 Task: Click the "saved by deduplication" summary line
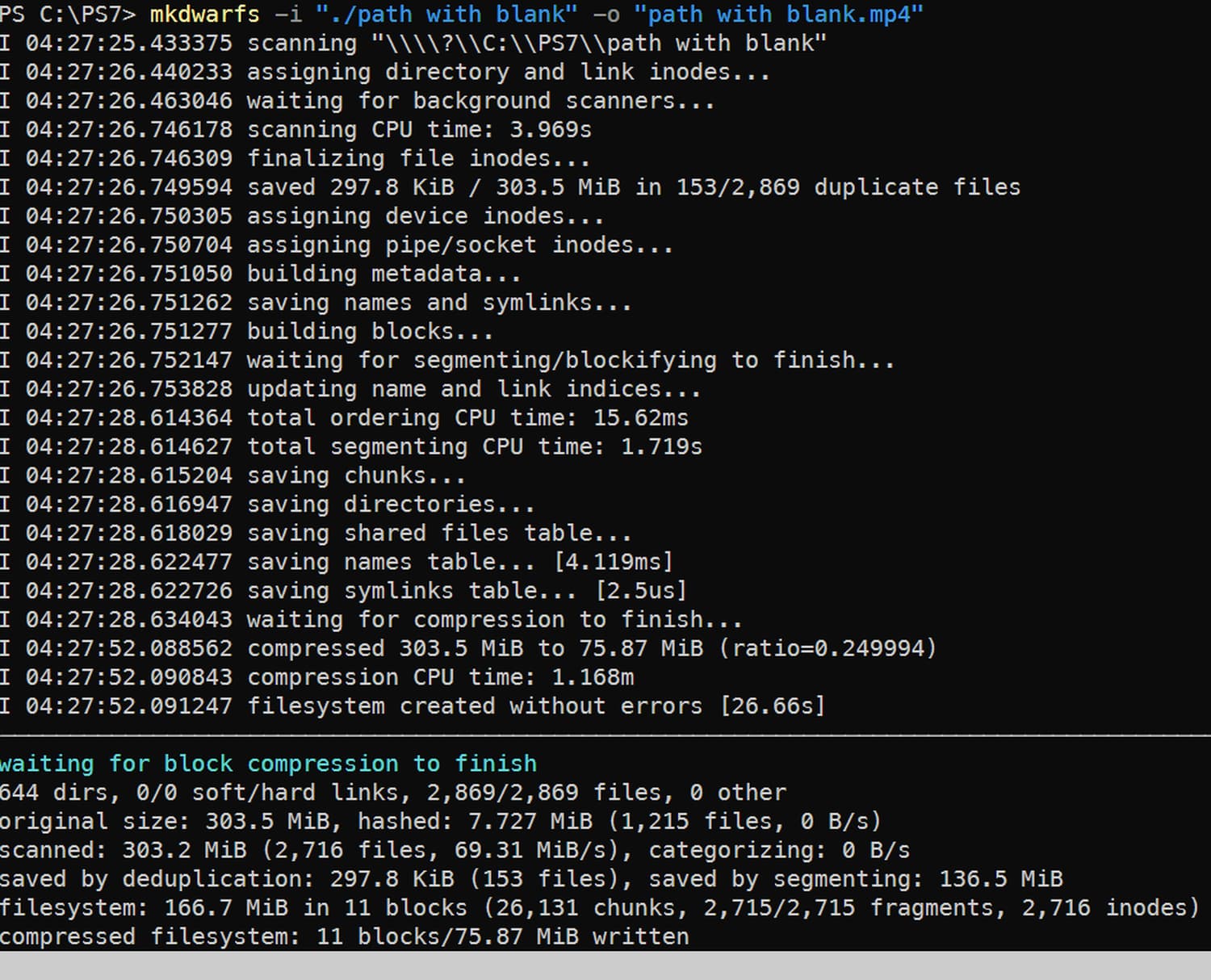coord(530,878)
